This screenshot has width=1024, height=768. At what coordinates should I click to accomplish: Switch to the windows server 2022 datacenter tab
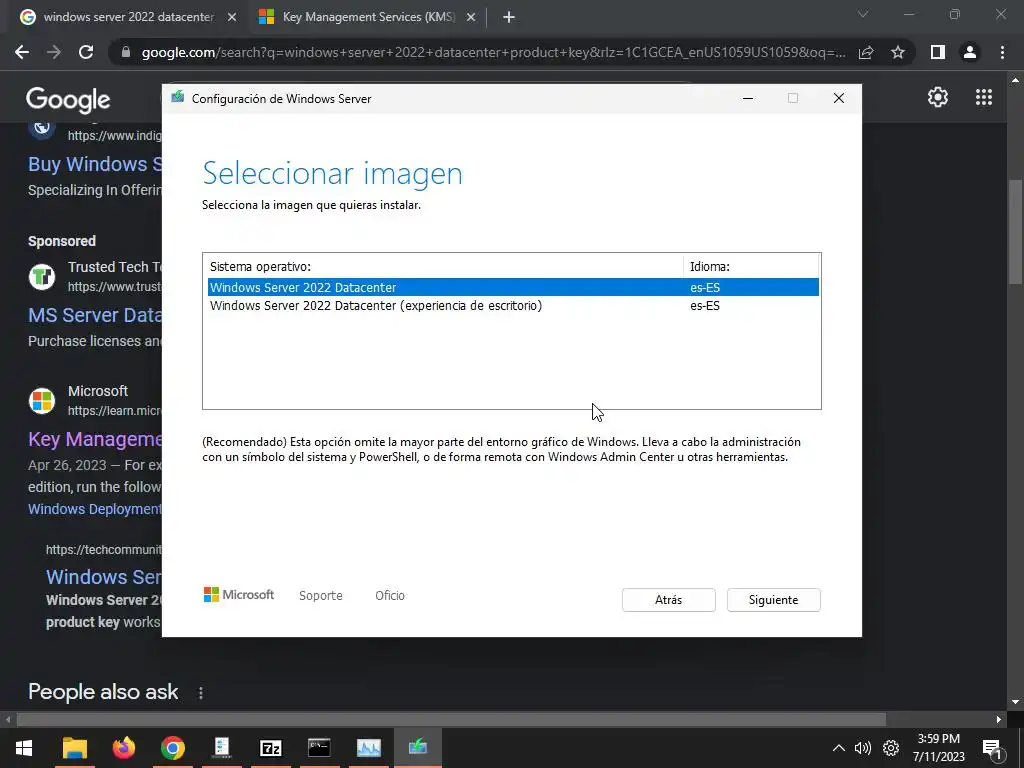(x=127, y=17)
